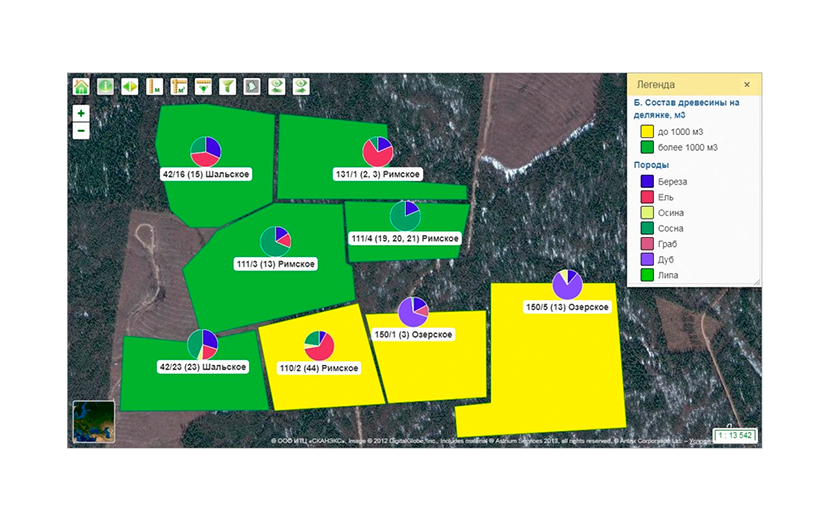Click the 1 : 13 542 scale box
Viewport: 830px width, 521px height.
735,436
